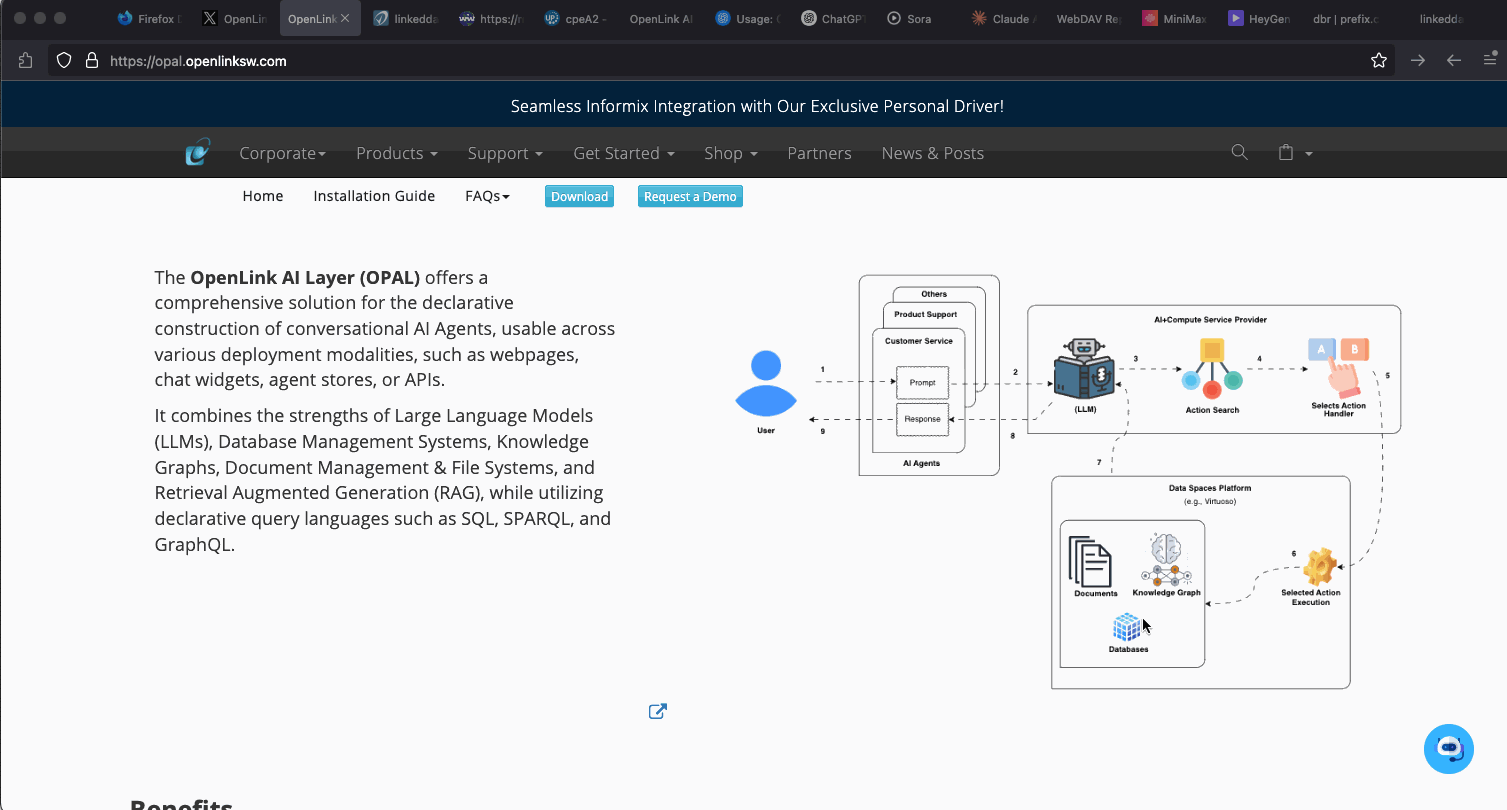This screenshot has width=1507, height=810.
Task: Switch to the Usage tab
Action: (x=748, y=18)
